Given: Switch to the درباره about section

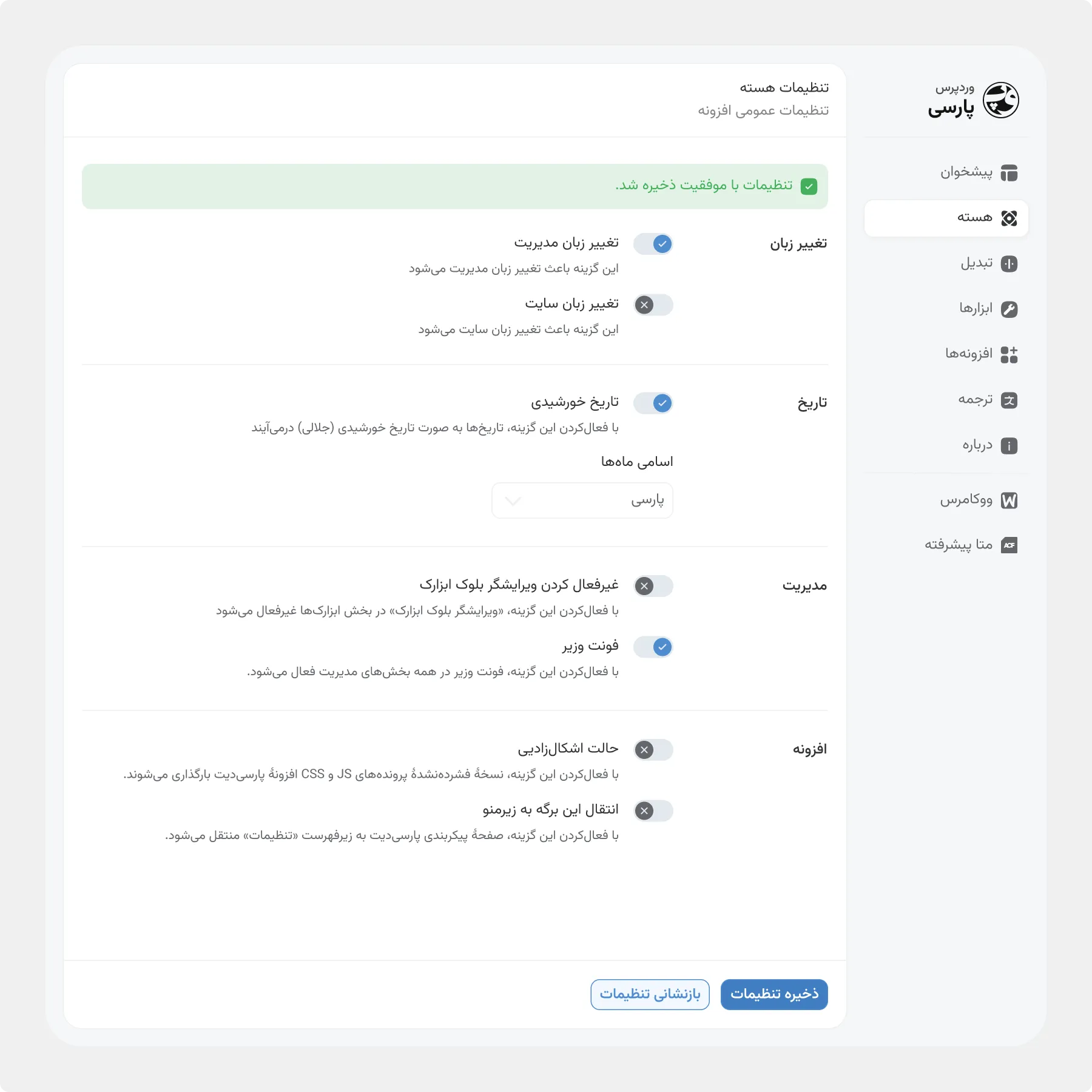Looking at the screenshot, I should point(1009,445).
